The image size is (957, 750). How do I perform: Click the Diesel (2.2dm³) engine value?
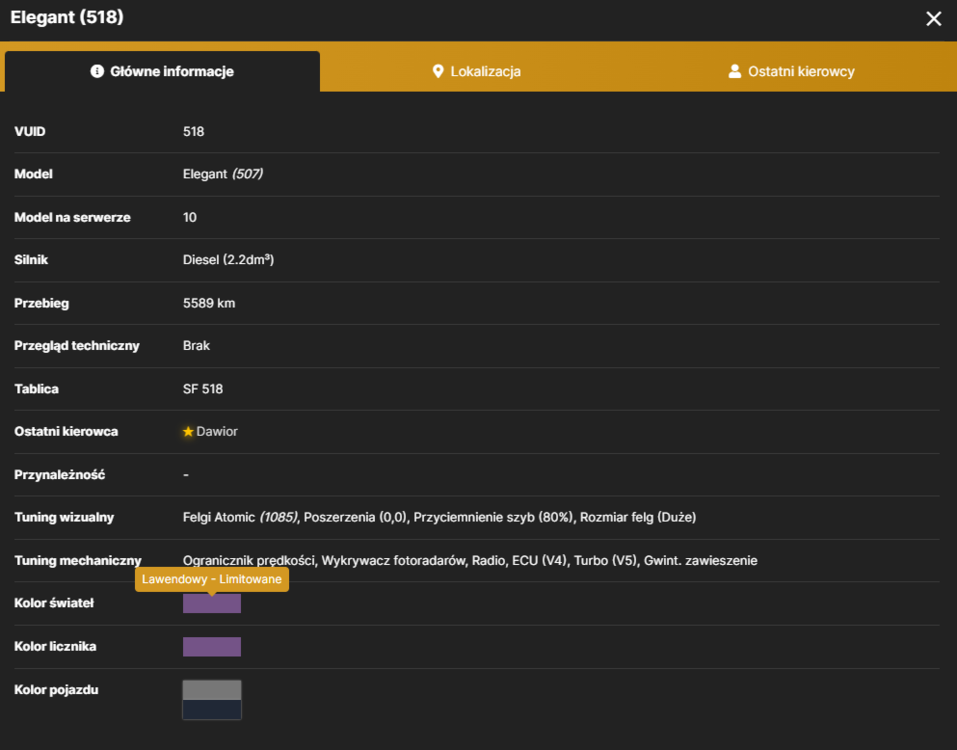click(228, 260)
